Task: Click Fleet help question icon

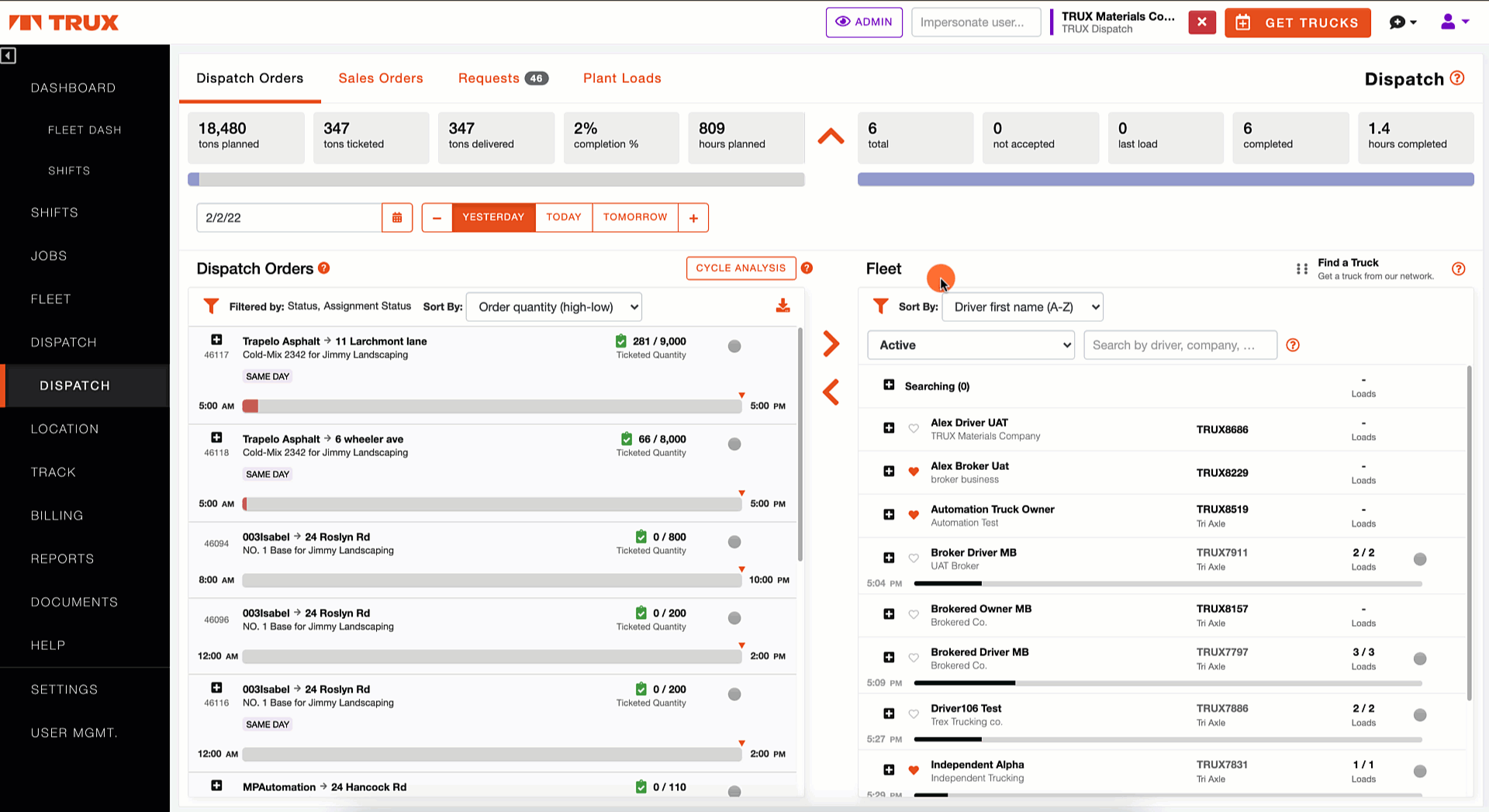Action: pyautogui.click(x=1459, y=269)
